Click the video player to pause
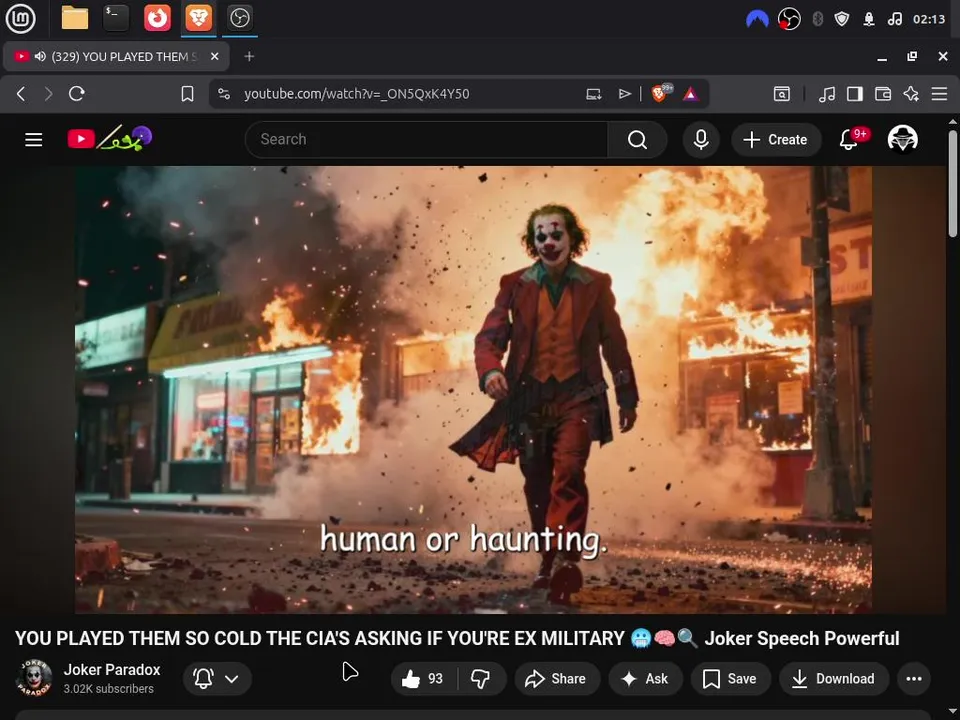Image resolution: width=960 pixels, height=720 pixels. pos(473,389)
